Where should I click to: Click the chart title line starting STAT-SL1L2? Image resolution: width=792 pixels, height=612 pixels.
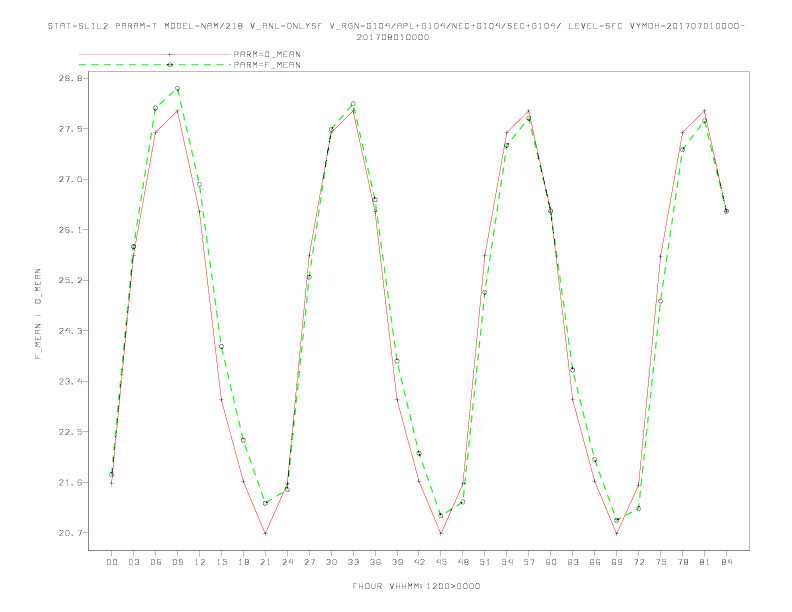(396, 26)
